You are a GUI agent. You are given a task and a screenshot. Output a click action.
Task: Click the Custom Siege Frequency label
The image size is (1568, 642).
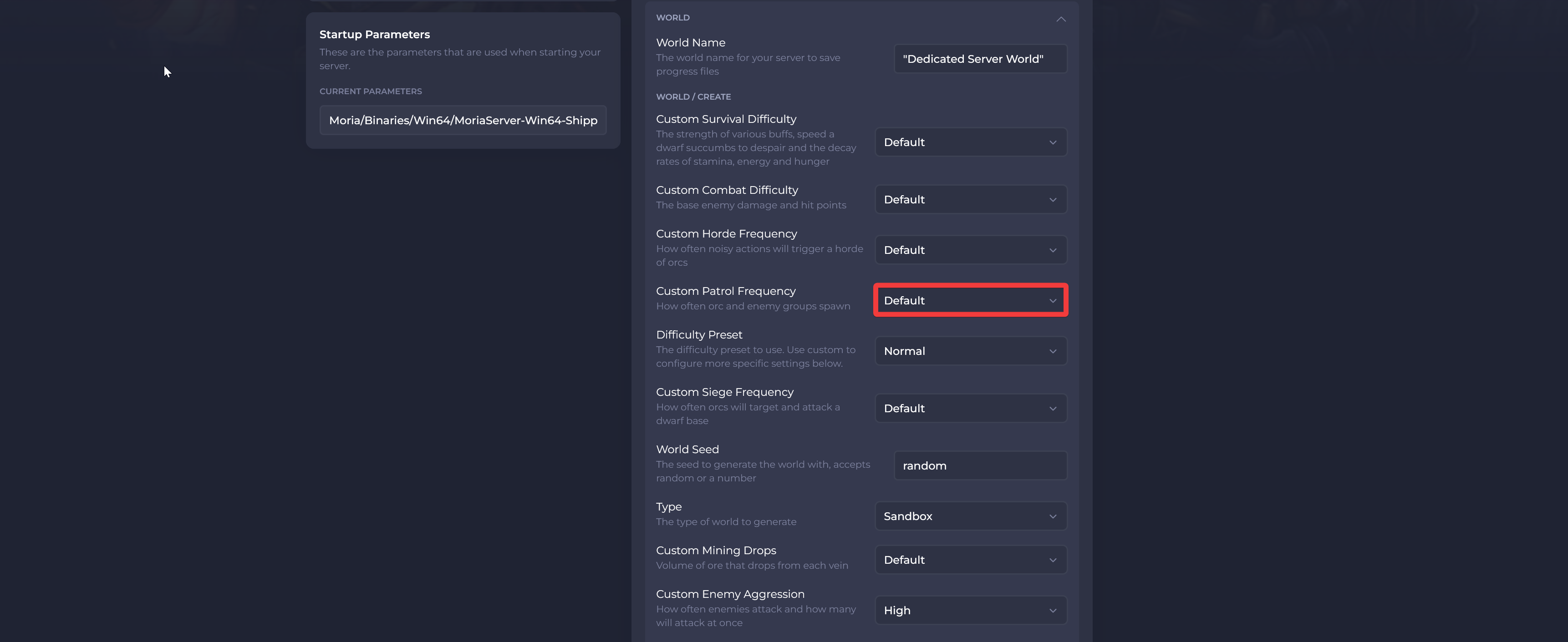725,393
